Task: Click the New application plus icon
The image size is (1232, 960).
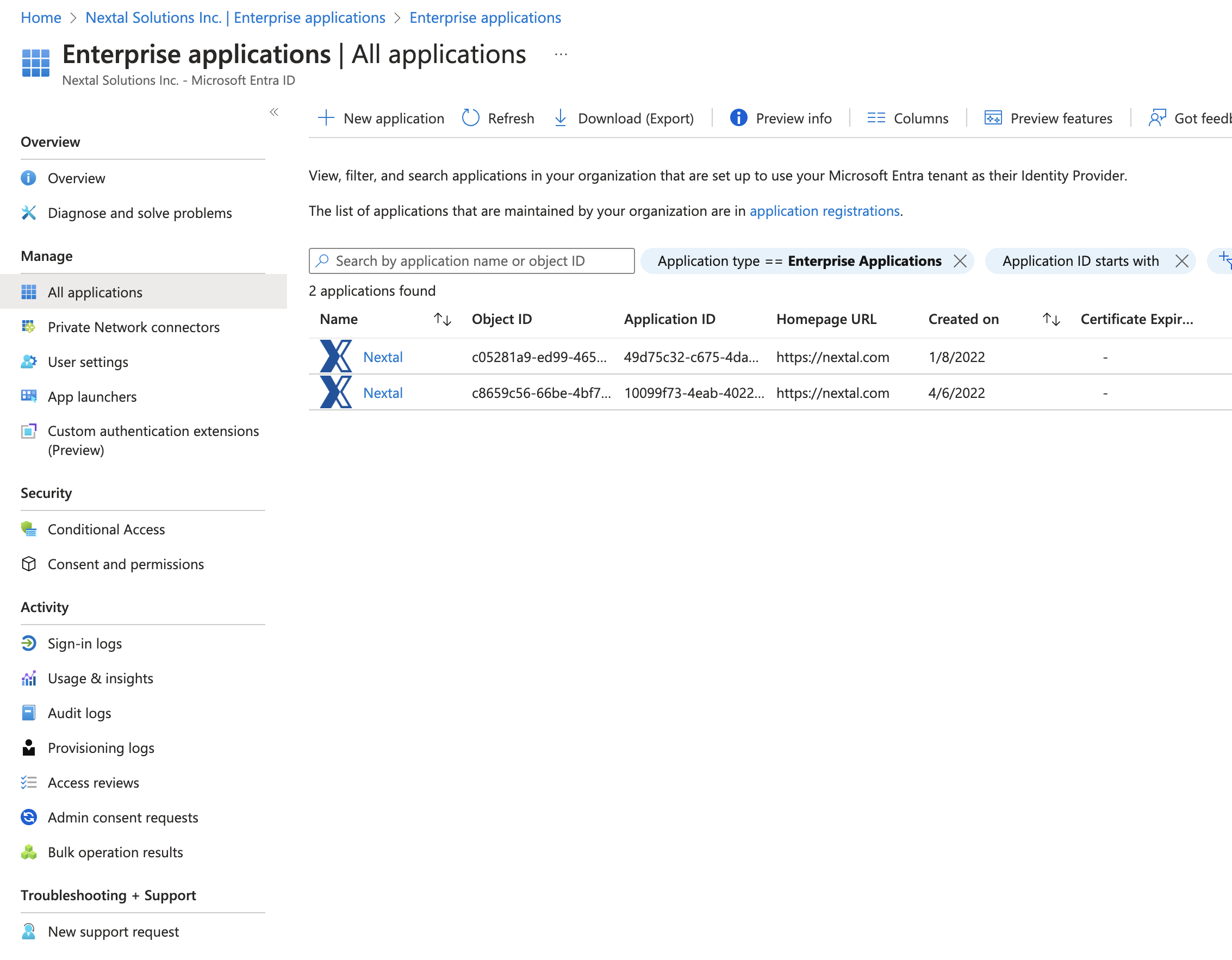Action: point(326,119)
